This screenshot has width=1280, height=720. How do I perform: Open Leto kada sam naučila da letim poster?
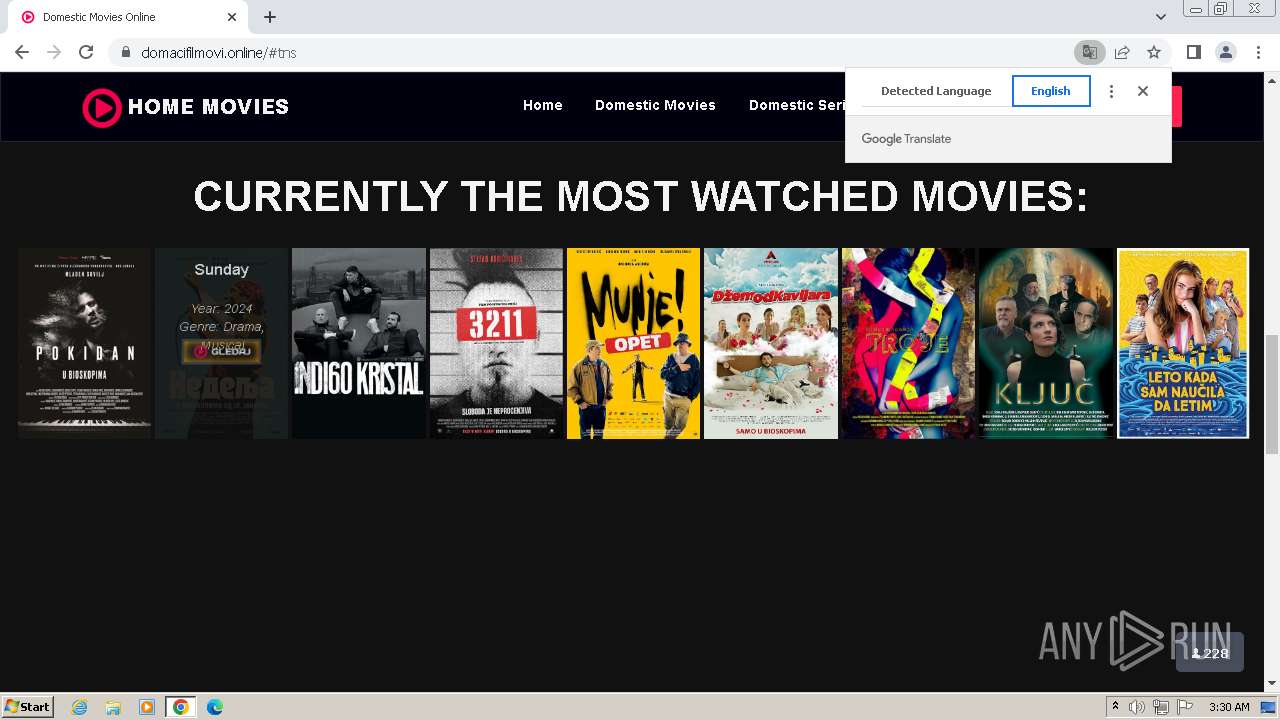pos(1183,343)
